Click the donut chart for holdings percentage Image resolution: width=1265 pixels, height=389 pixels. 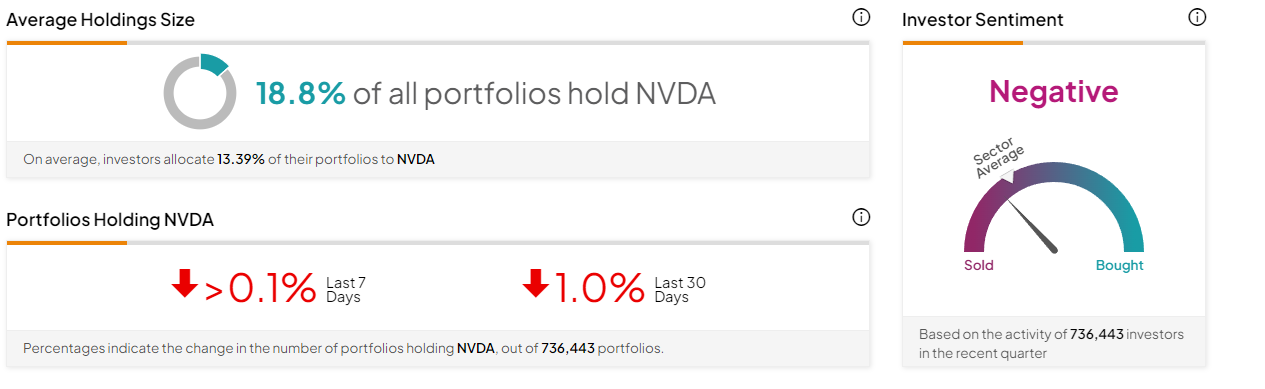click(x=200, y=91)
